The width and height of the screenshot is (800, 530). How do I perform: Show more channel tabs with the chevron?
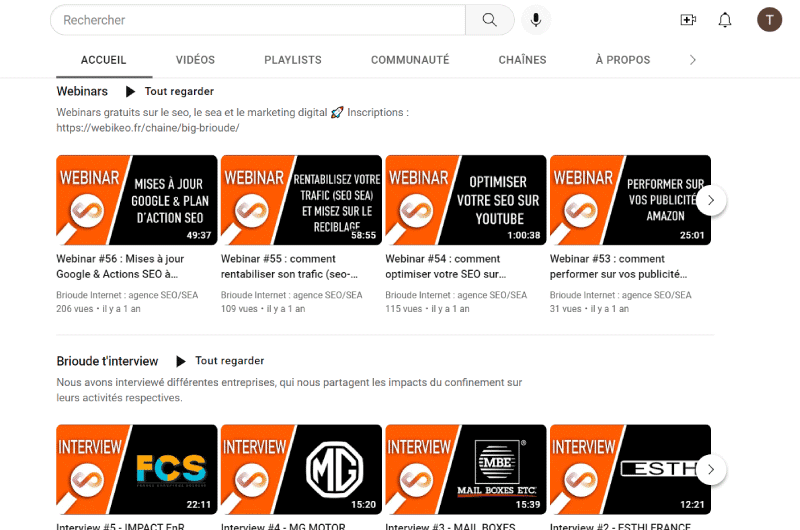[692, 60]
